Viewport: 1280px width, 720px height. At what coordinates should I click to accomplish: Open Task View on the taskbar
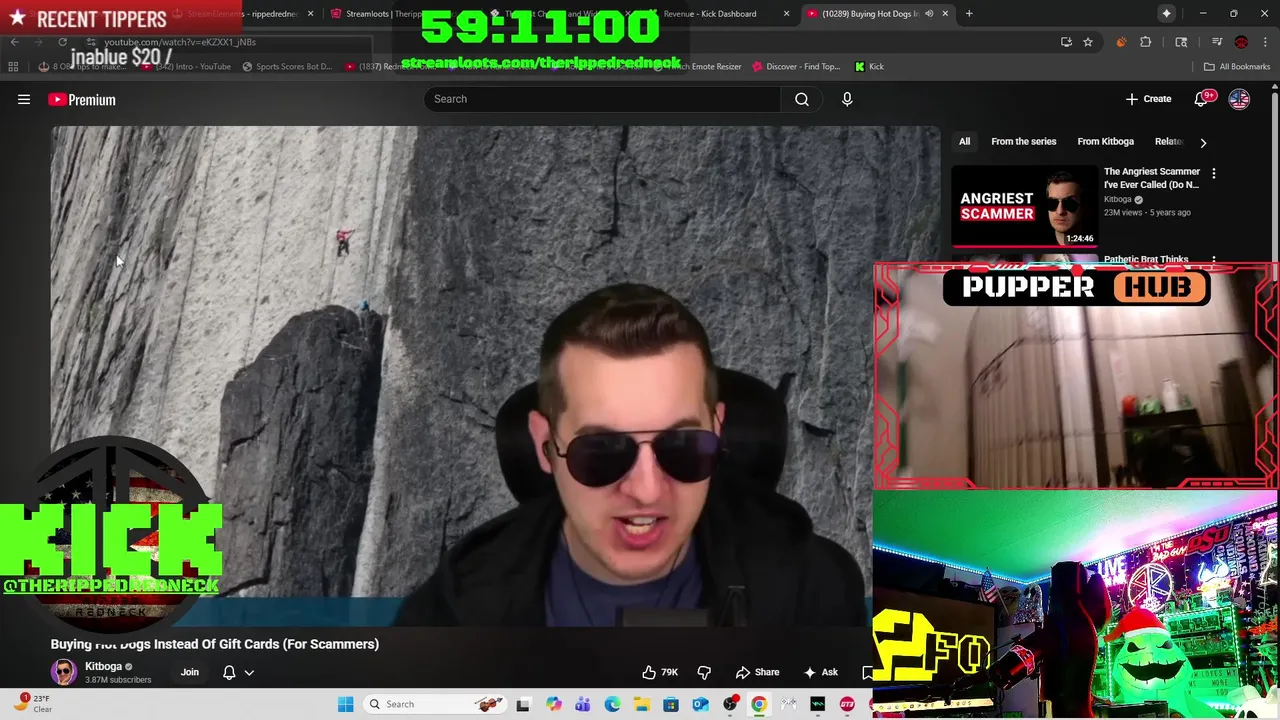[523, 705]
